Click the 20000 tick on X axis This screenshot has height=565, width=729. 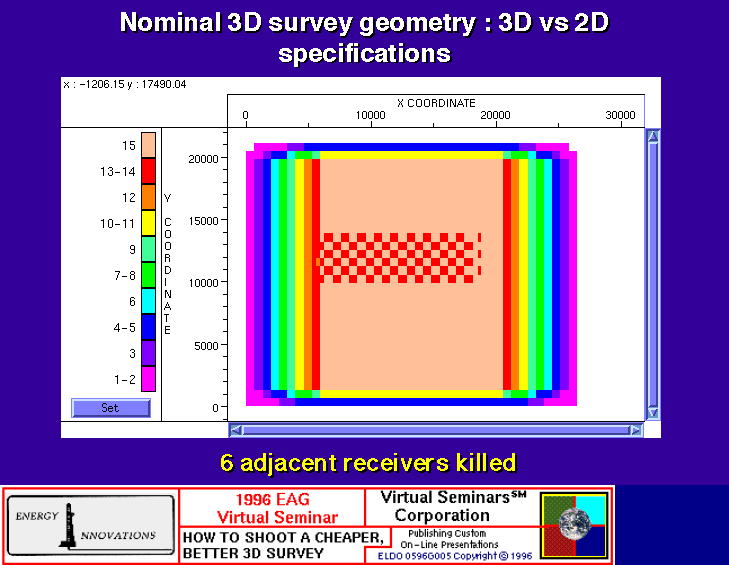(495, 115)
